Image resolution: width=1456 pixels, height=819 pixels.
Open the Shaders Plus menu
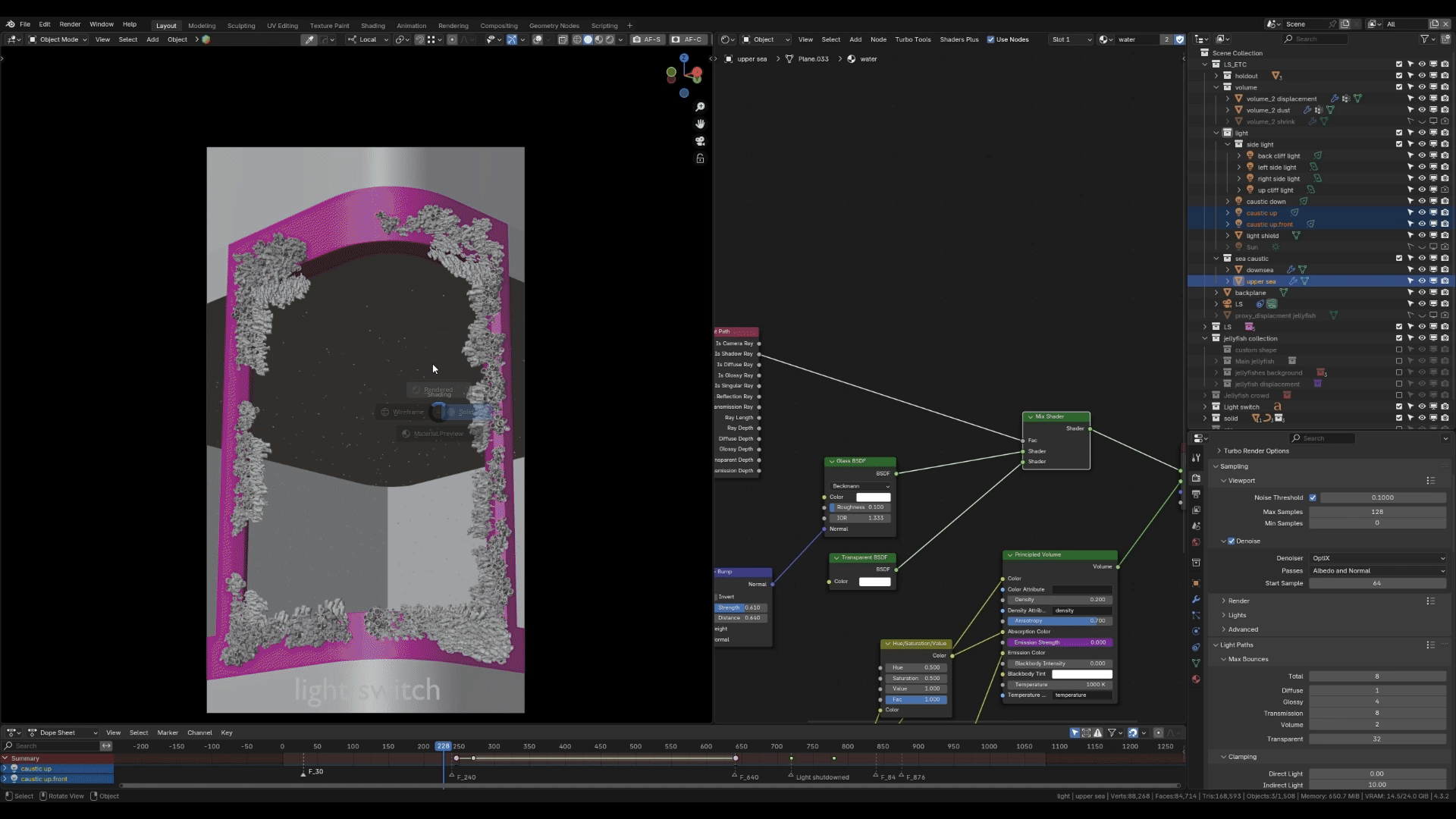point(959,39)
